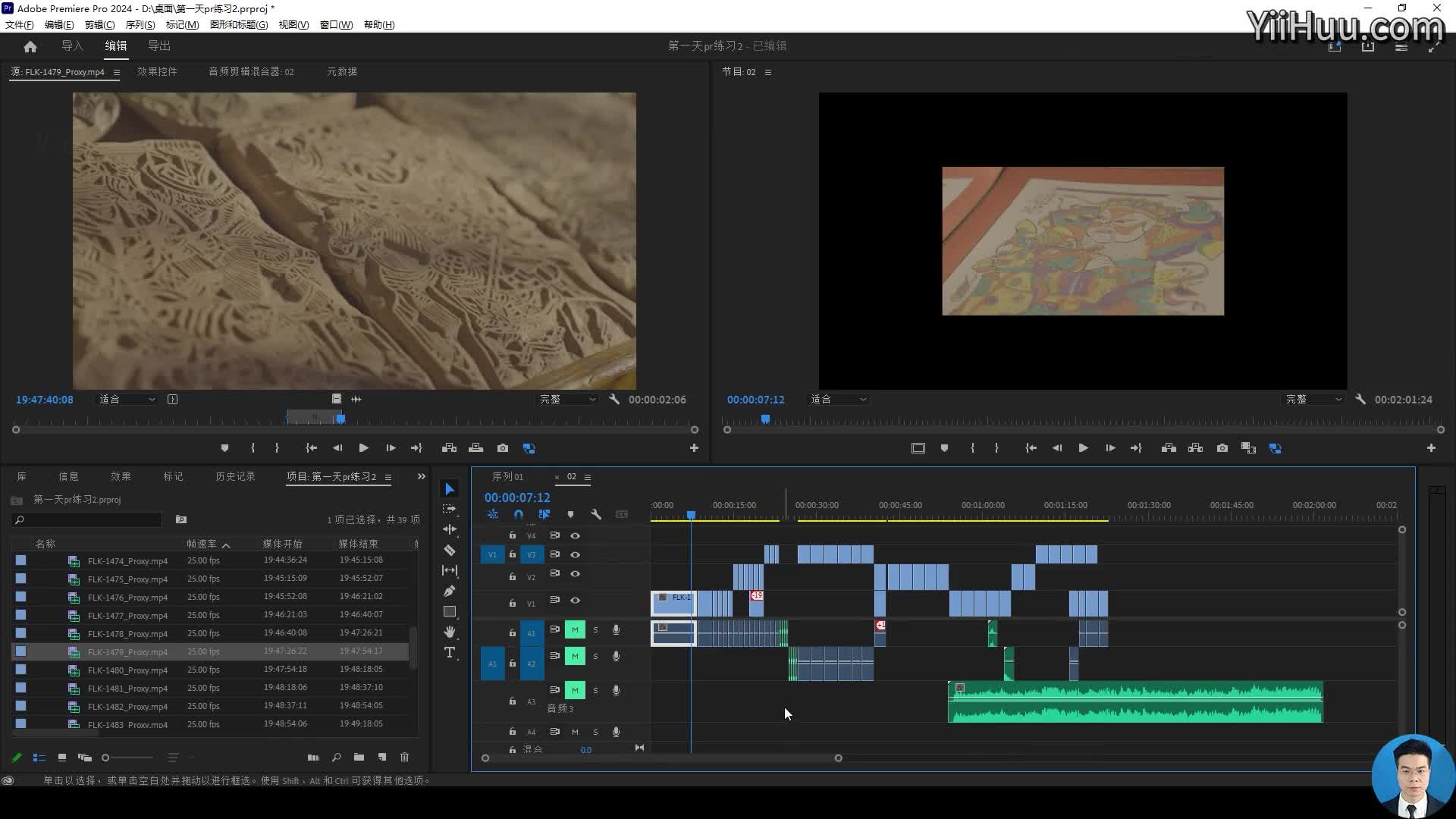Select the Pen tool
Screen dimensions: 1456x819
(450, 591)
